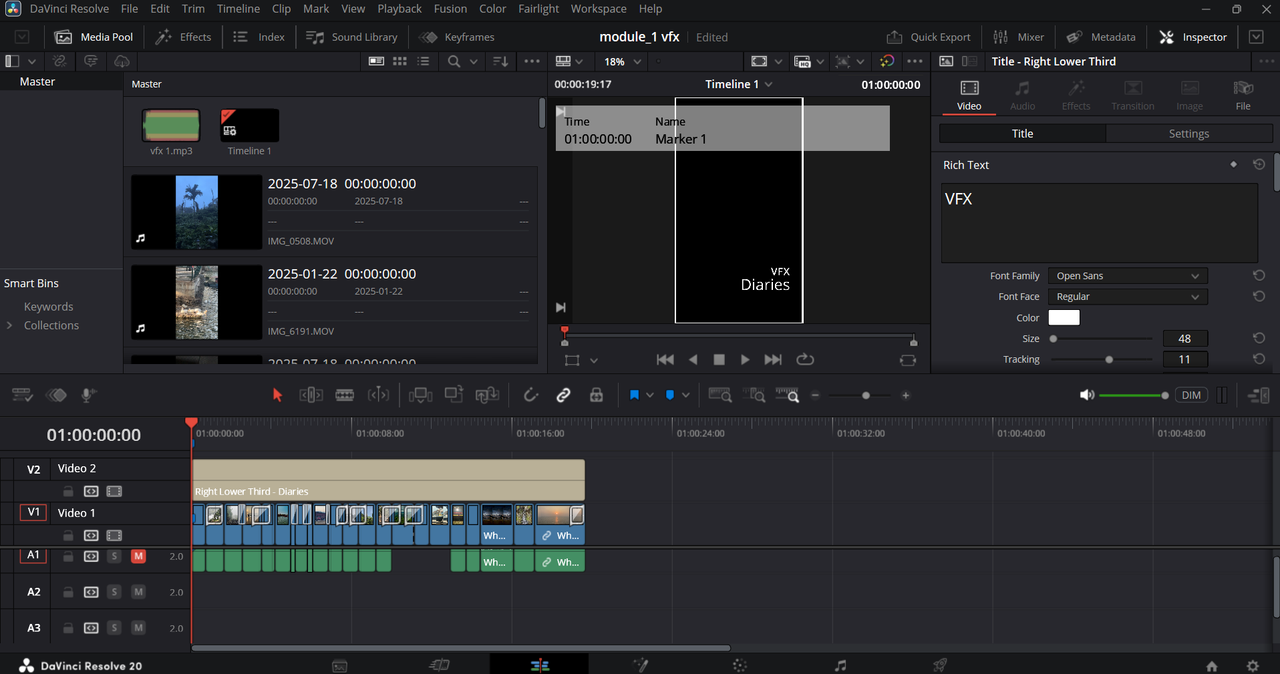Solo audio track A2
Image resolution: width=1280 pixels, height=674 pixels.
[114, 592]
